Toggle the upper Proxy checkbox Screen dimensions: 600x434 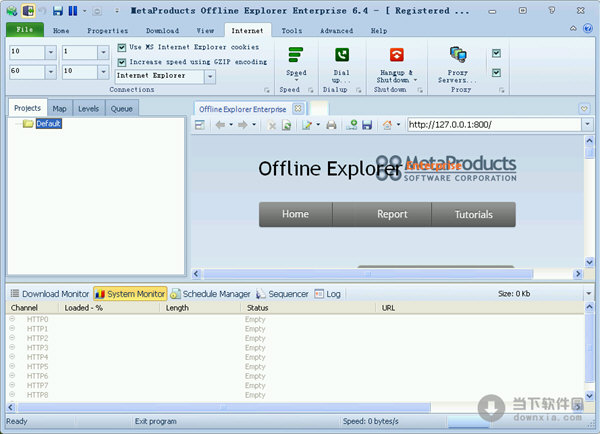(496, 53)
